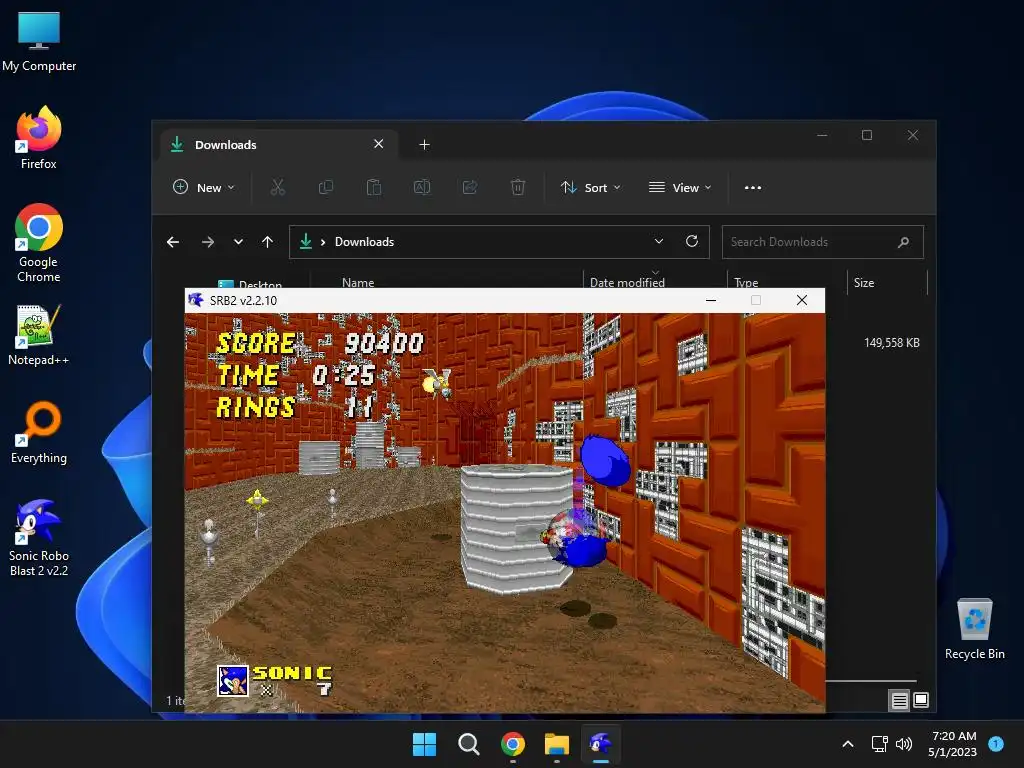Select the Downloads tab in Explorer

(278, 144)
